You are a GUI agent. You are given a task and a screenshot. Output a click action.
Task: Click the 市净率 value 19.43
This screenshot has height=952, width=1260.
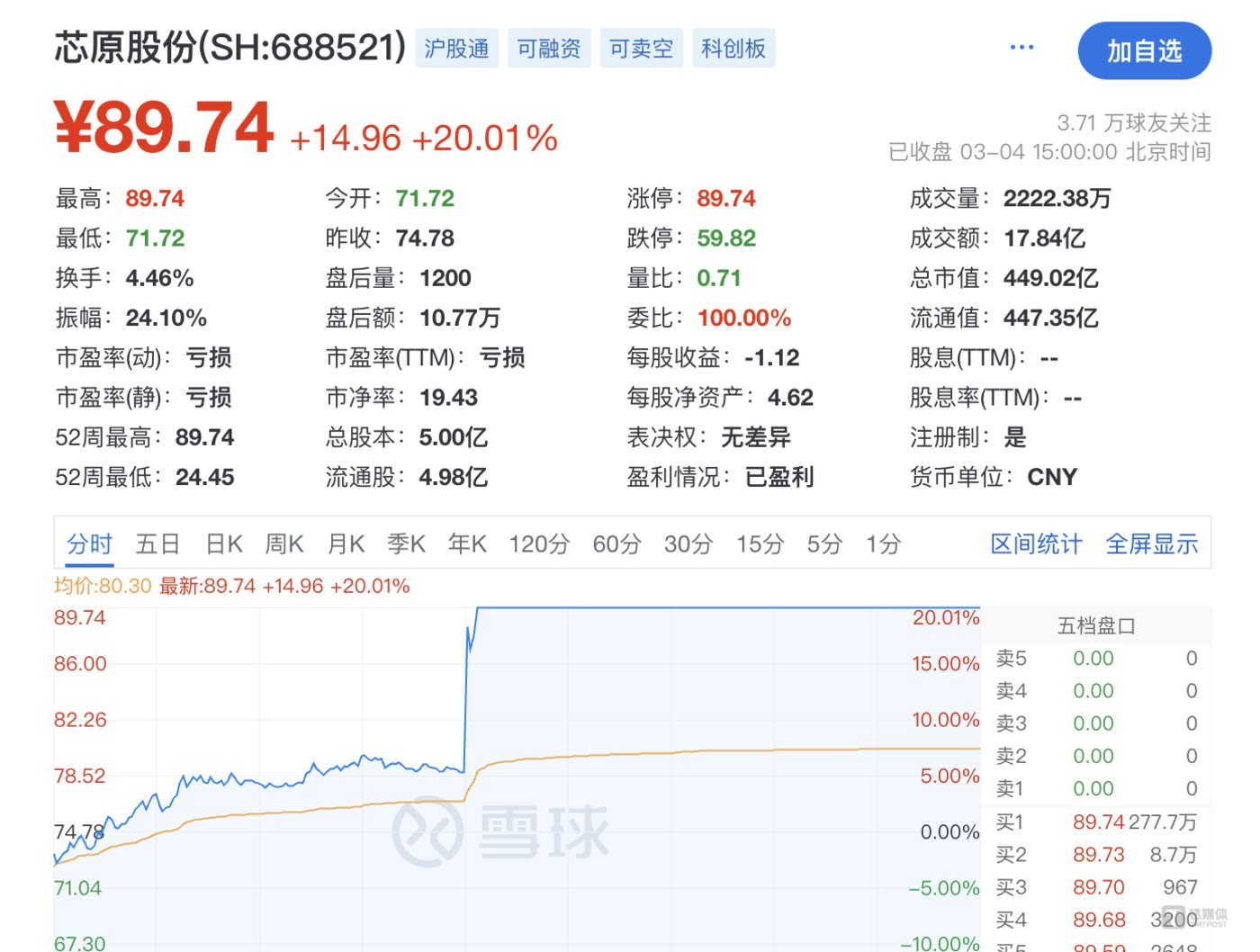448,398
